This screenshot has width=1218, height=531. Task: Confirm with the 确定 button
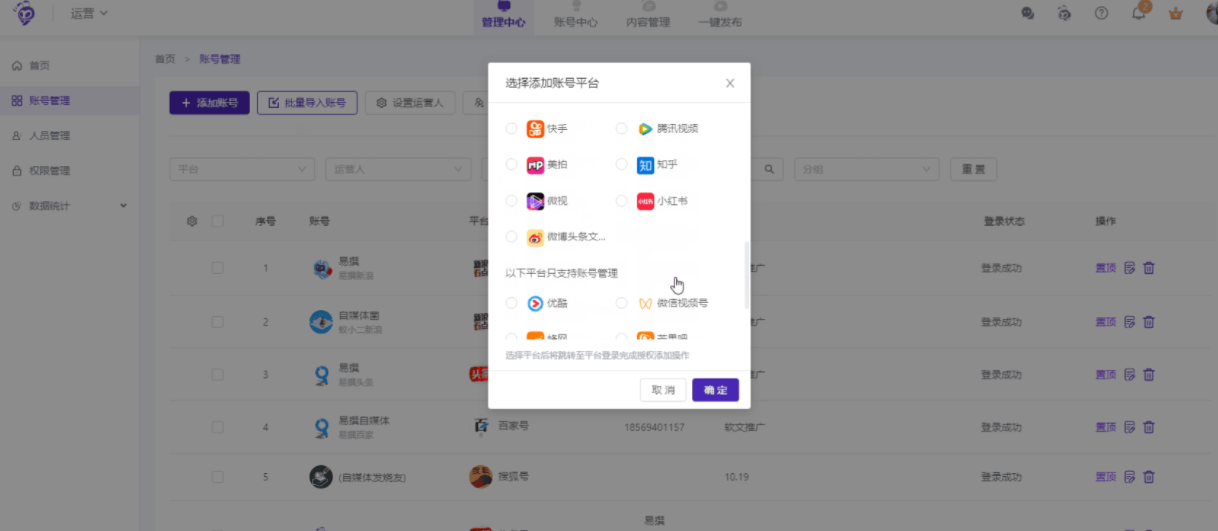click(x=715, y=390)
